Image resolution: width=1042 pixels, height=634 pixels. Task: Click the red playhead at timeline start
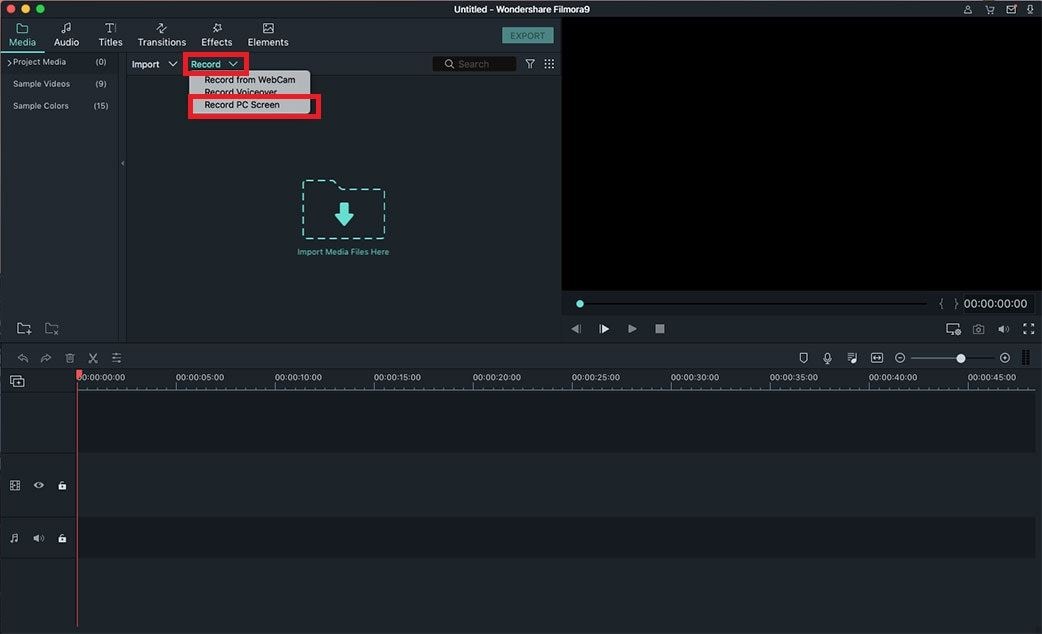pyautogui.click(x=79, y=375)
